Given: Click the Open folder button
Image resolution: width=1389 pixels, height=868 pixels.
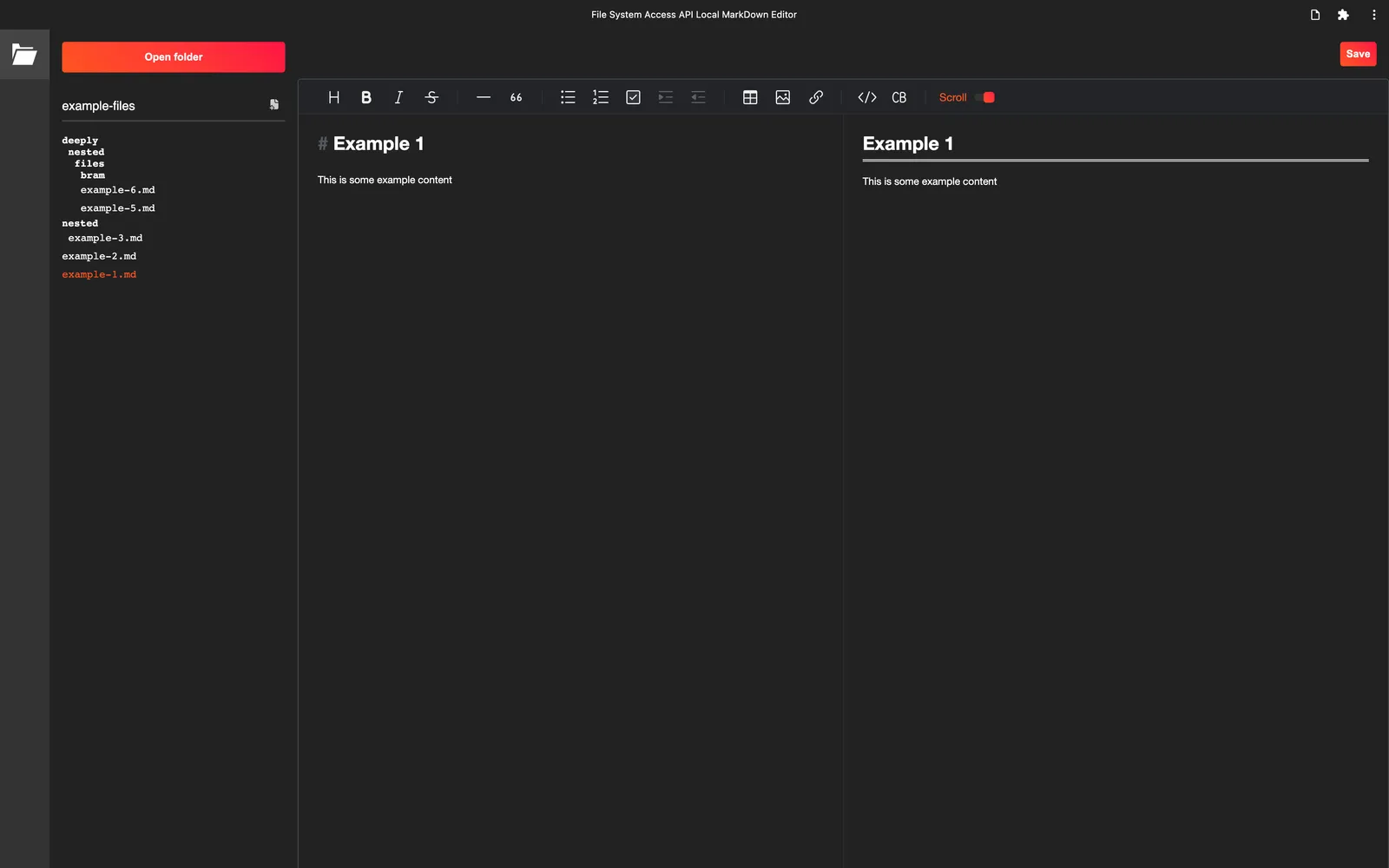Looking at the screenshot, I should (x=173, y=56).
